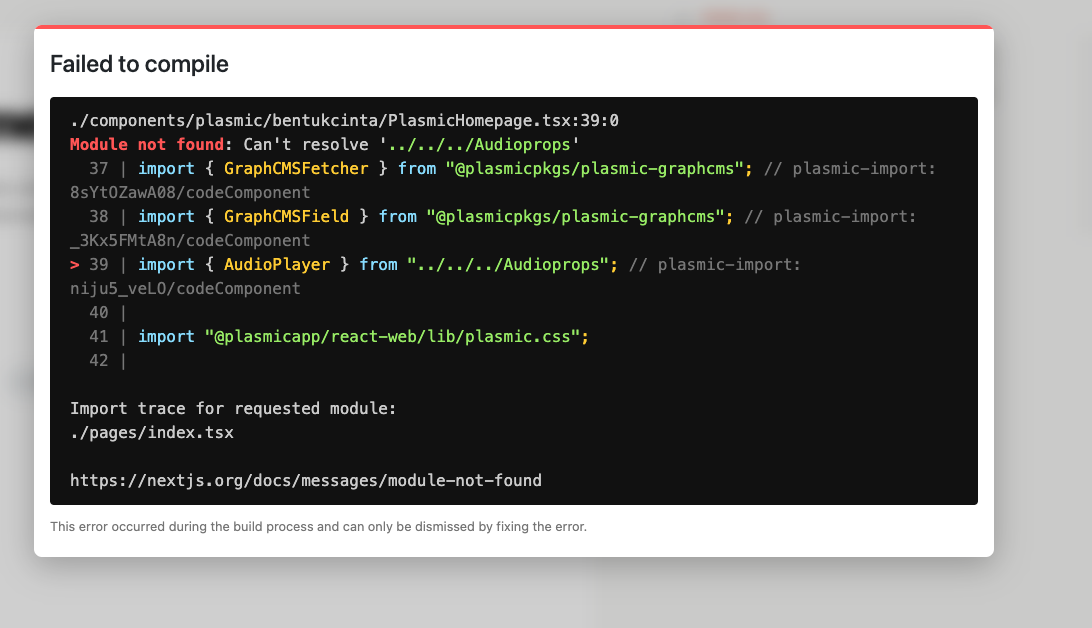
Task: Click "Import trace for requested module:" text
Action: tap(233, 409)
